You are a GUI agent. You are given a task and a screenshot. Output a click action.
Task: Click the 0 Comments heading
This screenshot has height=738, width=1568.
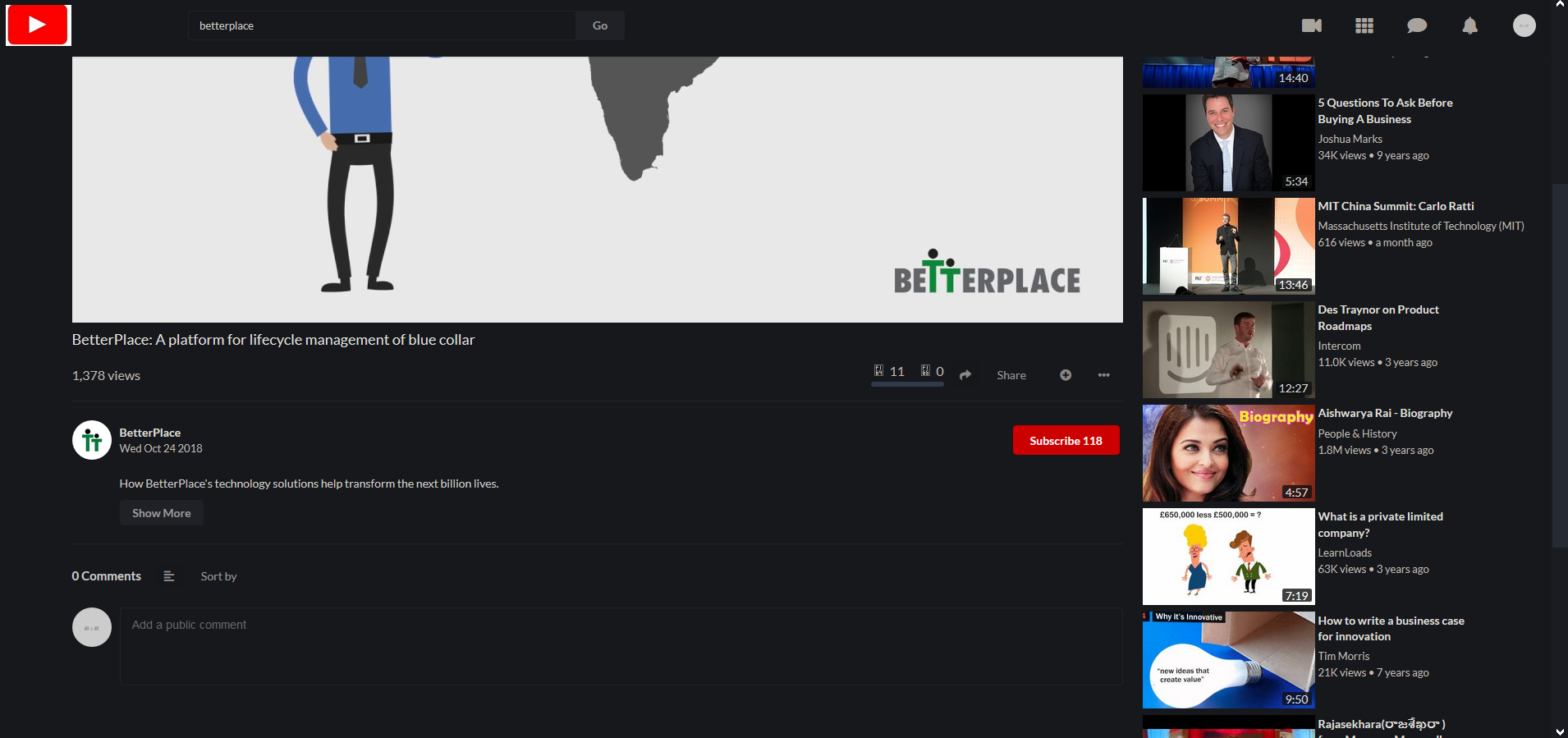tap(107, 576)
